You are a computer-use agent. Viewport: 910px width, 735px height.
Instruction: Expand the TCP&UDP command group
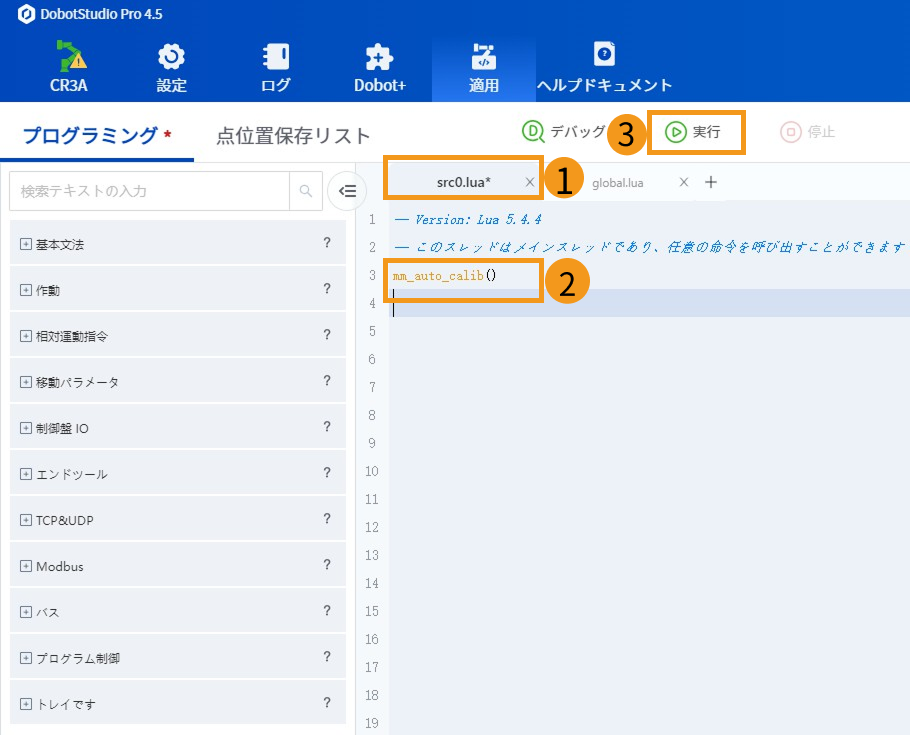(26, 520)
